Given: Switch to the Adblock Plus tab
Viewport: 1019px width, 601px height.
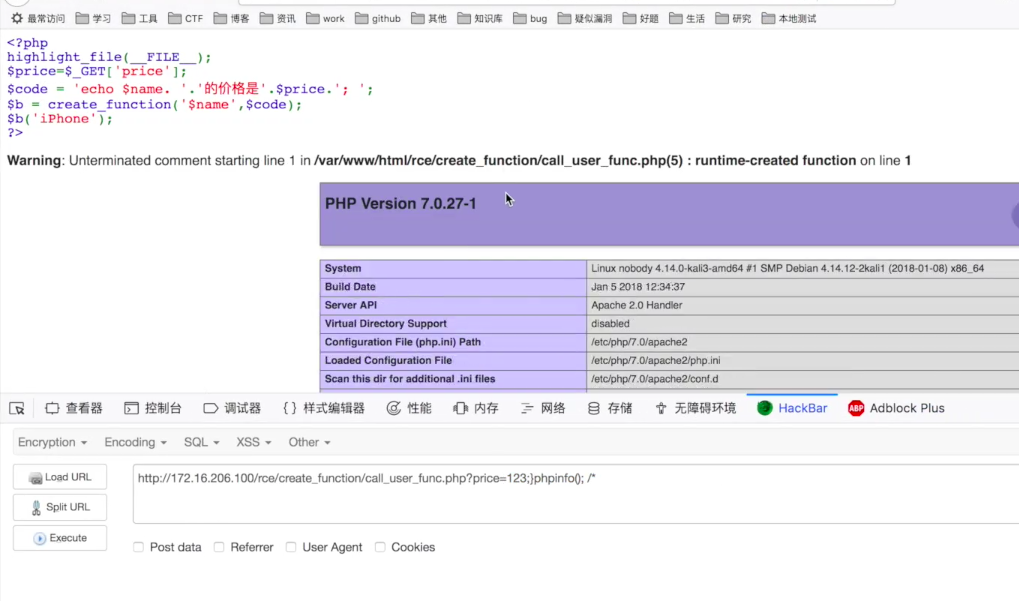Looking at the screenshot, I should [896, 408].
